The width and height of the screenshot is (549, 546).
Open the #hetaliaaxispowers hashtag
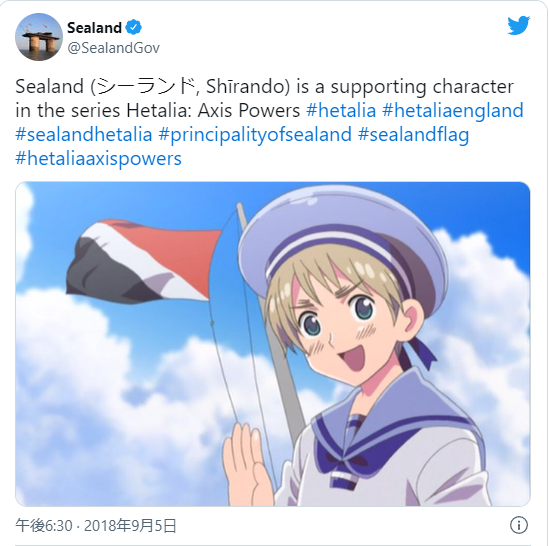(98, 159)
